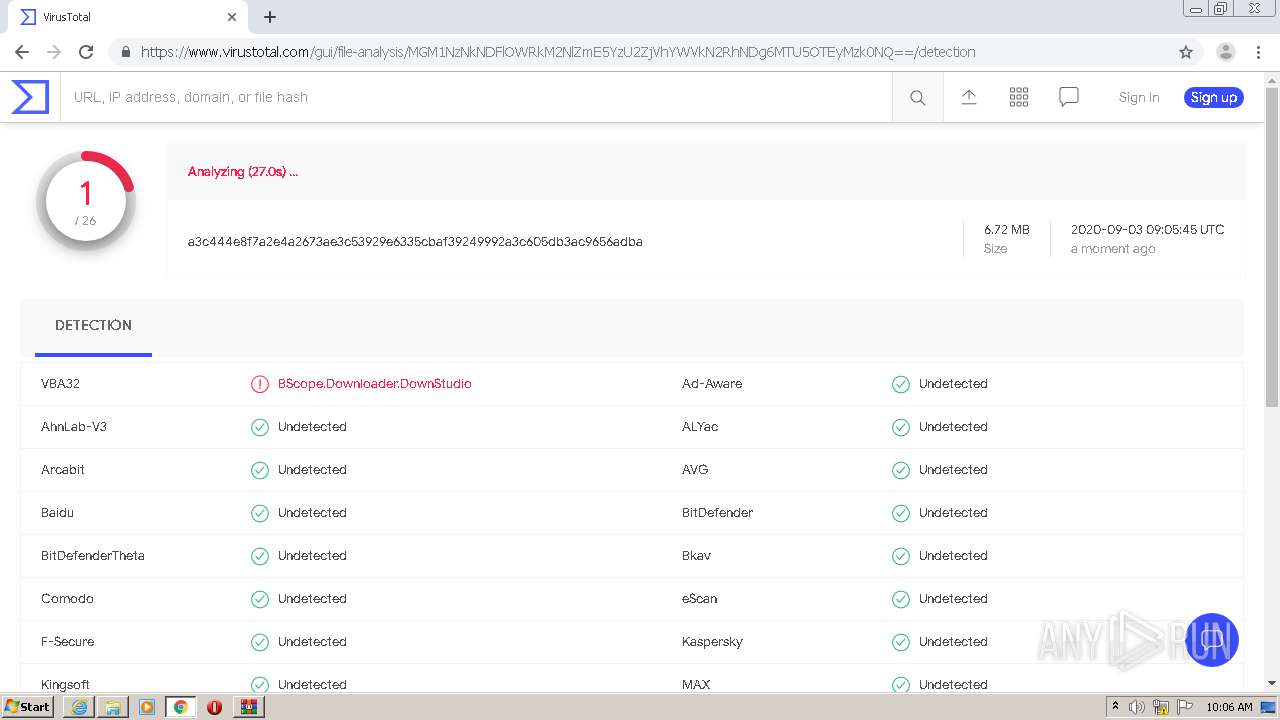Click the Sign in link
Image resolution: width=1280 pixels, height=720 pixels.
pos(1139,97)
